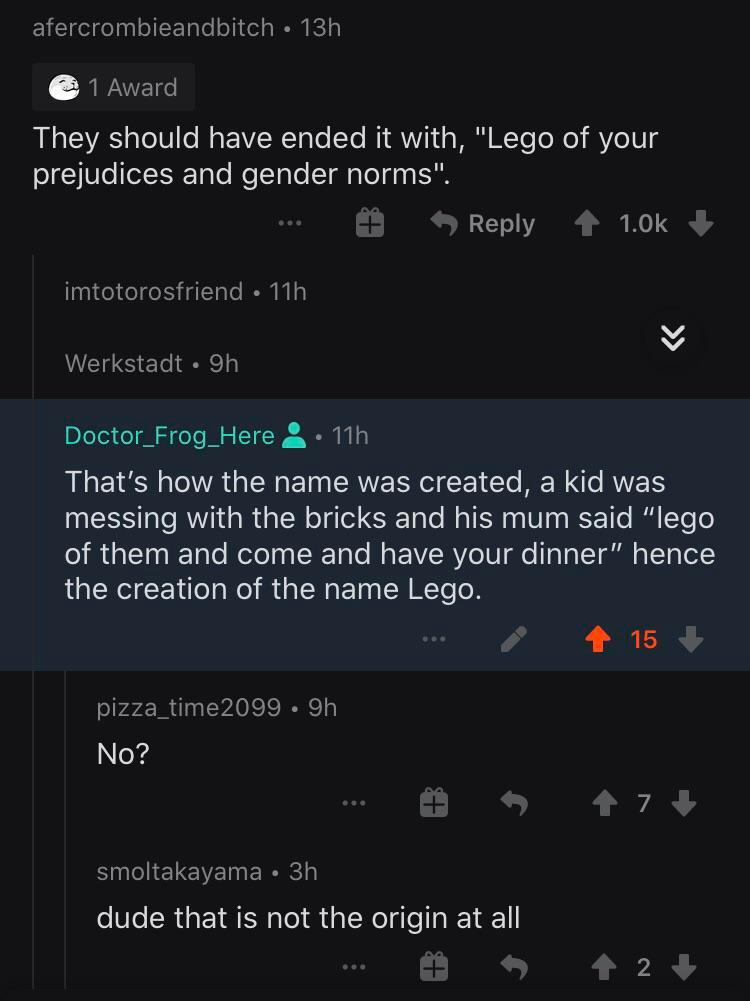Open more options on Doctor_Frog_Here's comment
750x1001 pixels.
coord(432,639)
